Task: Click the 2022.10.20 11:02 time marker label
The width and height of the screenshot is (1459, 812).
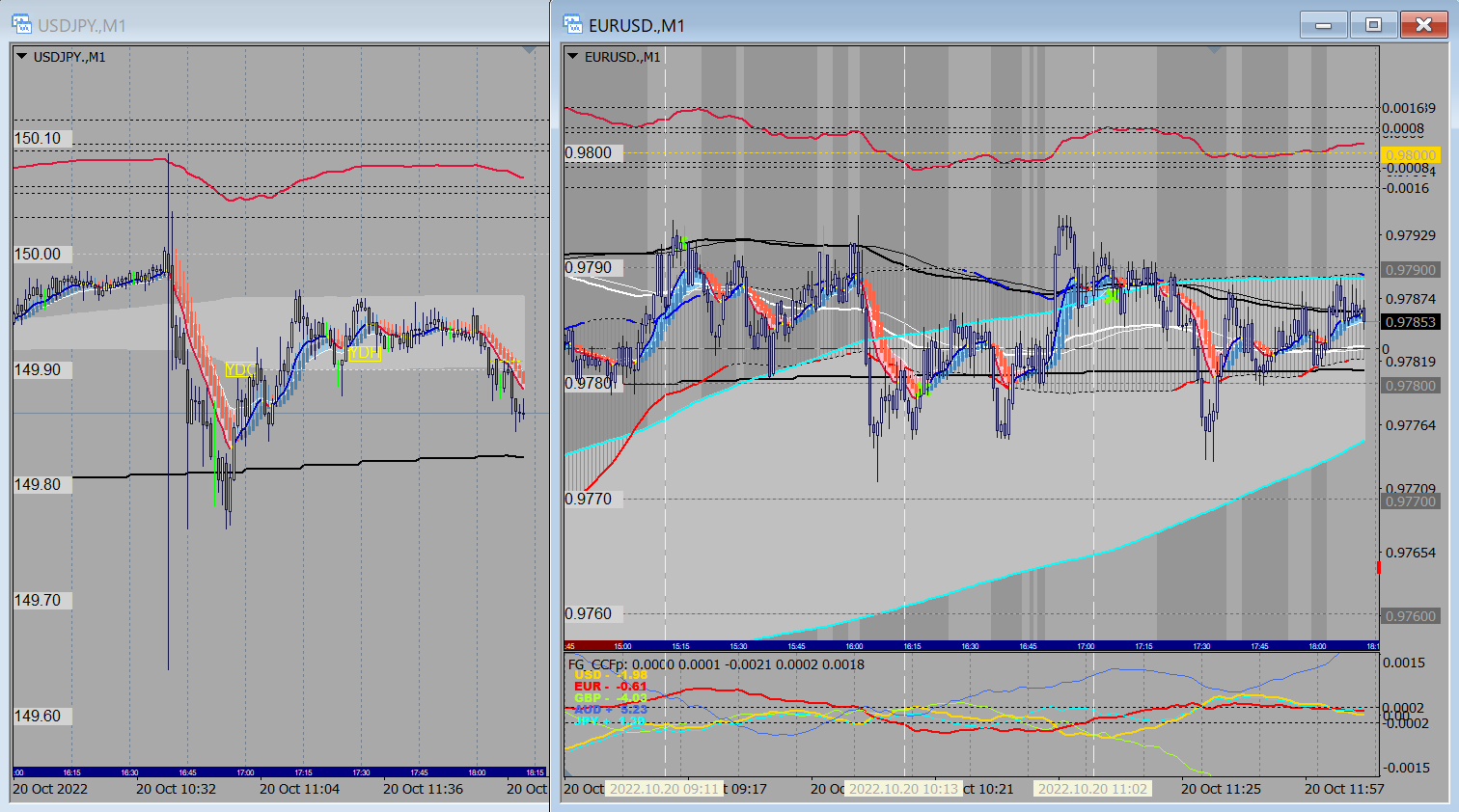Action: pyautogui.click(x=1092, y=789)
